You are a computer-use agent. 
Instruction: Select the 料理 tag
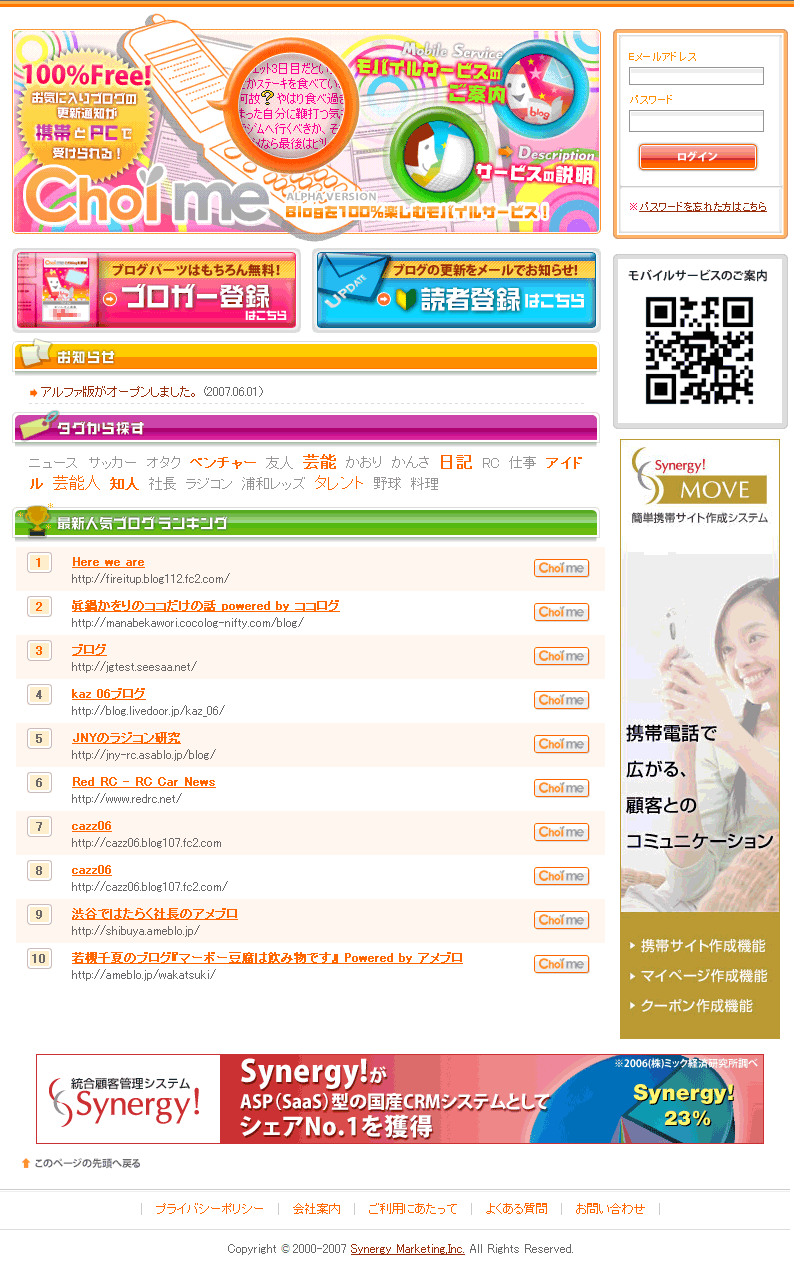coord(424,484)
